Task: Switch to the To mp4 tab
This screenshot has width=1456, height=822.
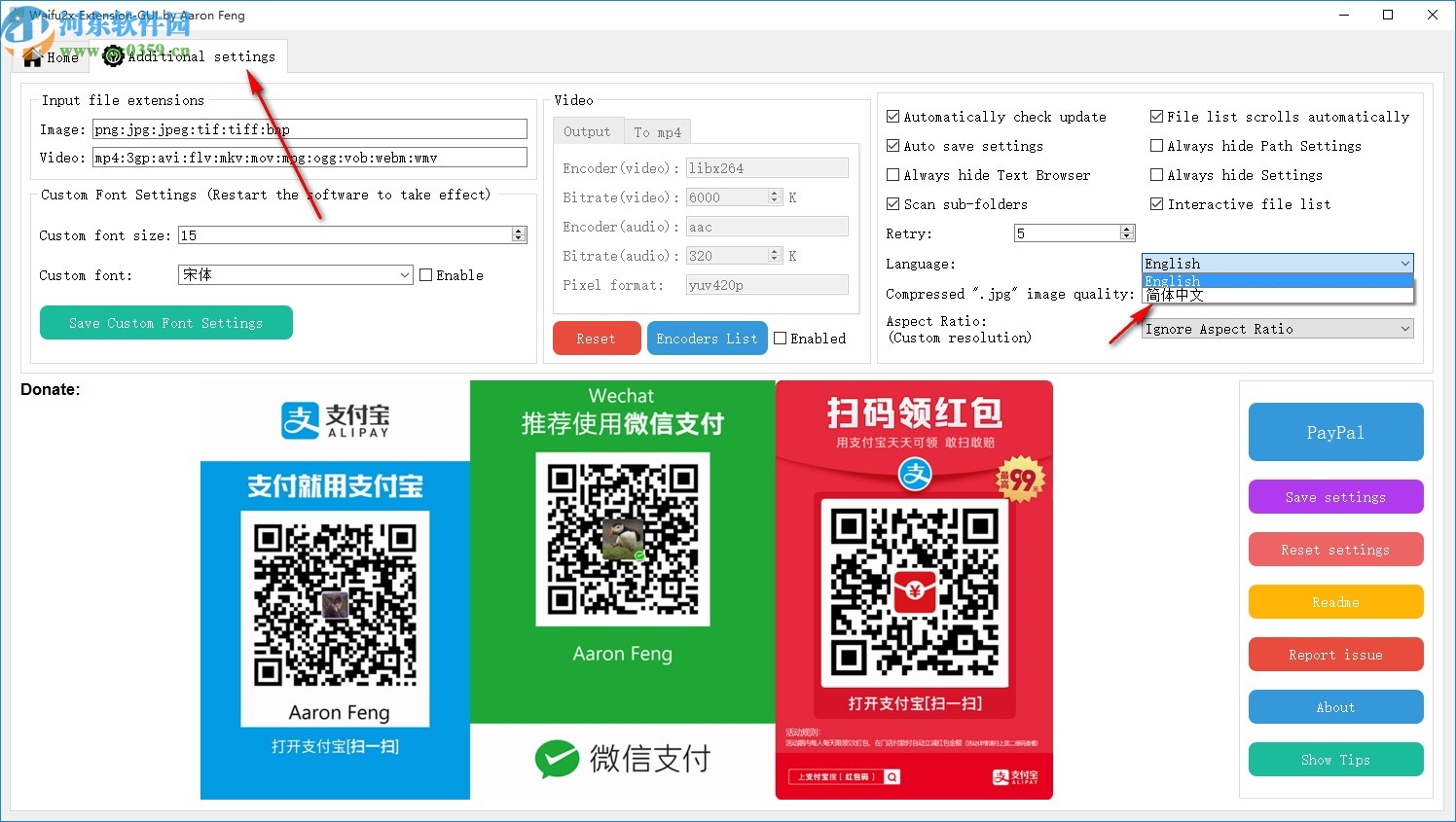Action: pyautogui.click(x=658, y=130)
